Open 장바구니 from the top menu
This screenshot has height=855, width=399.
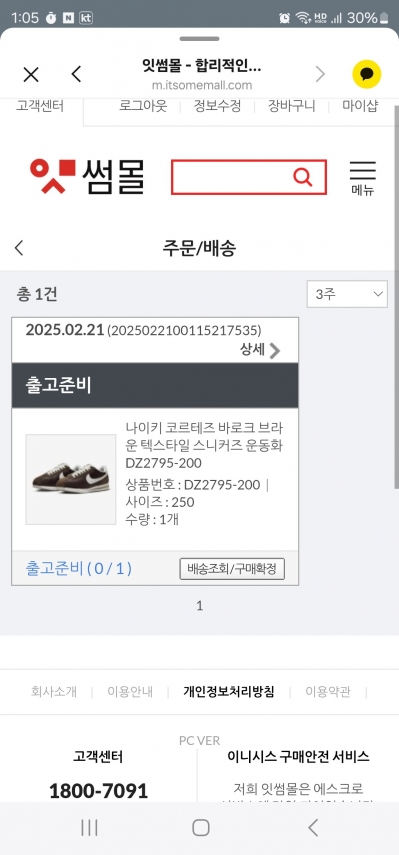point(291,106)
